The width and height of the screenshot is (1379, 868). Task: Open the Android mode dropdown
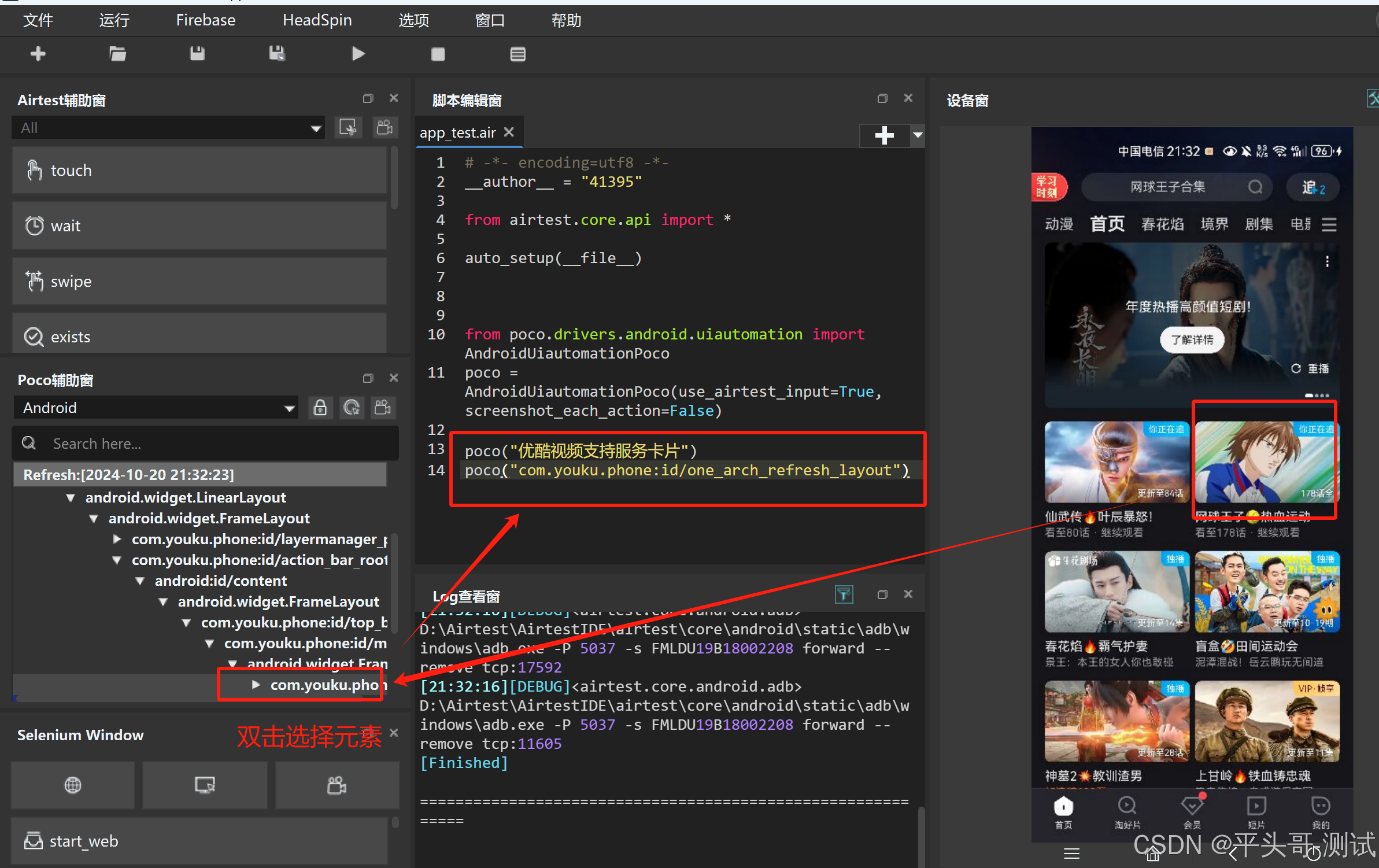(x=156, y=408)
